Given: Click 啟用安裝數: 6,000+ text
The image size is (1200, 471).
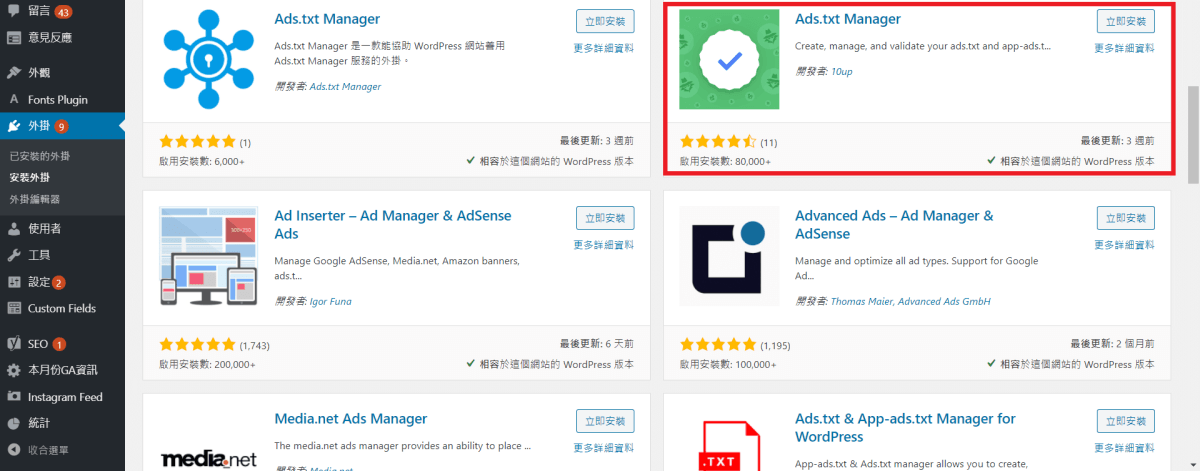Looking at the screenshot, I should 202,160.
